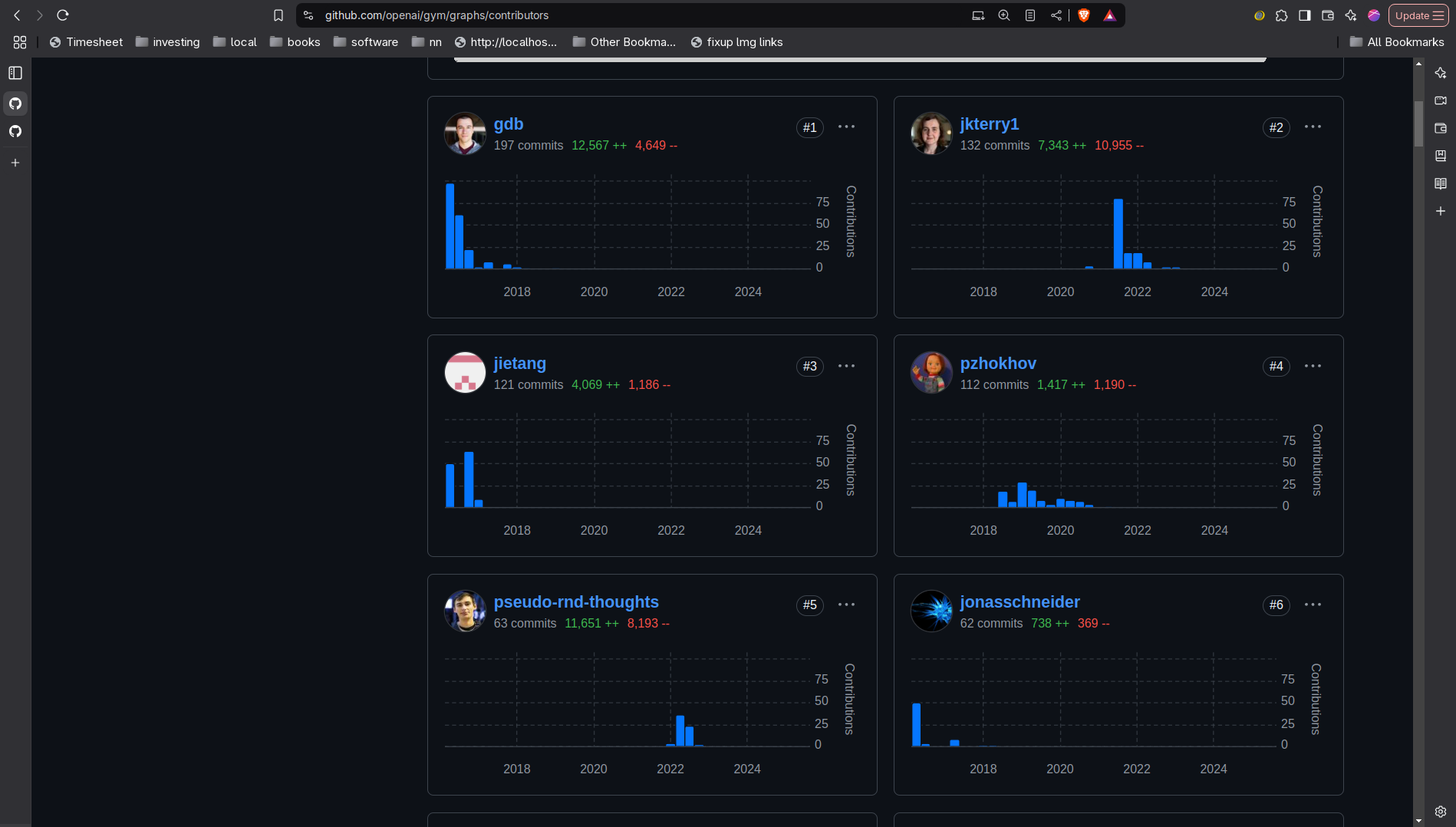Screen dimensions: 1456x827
Task: Open Brave Shields lion icon
Action: click(1084, 15)
